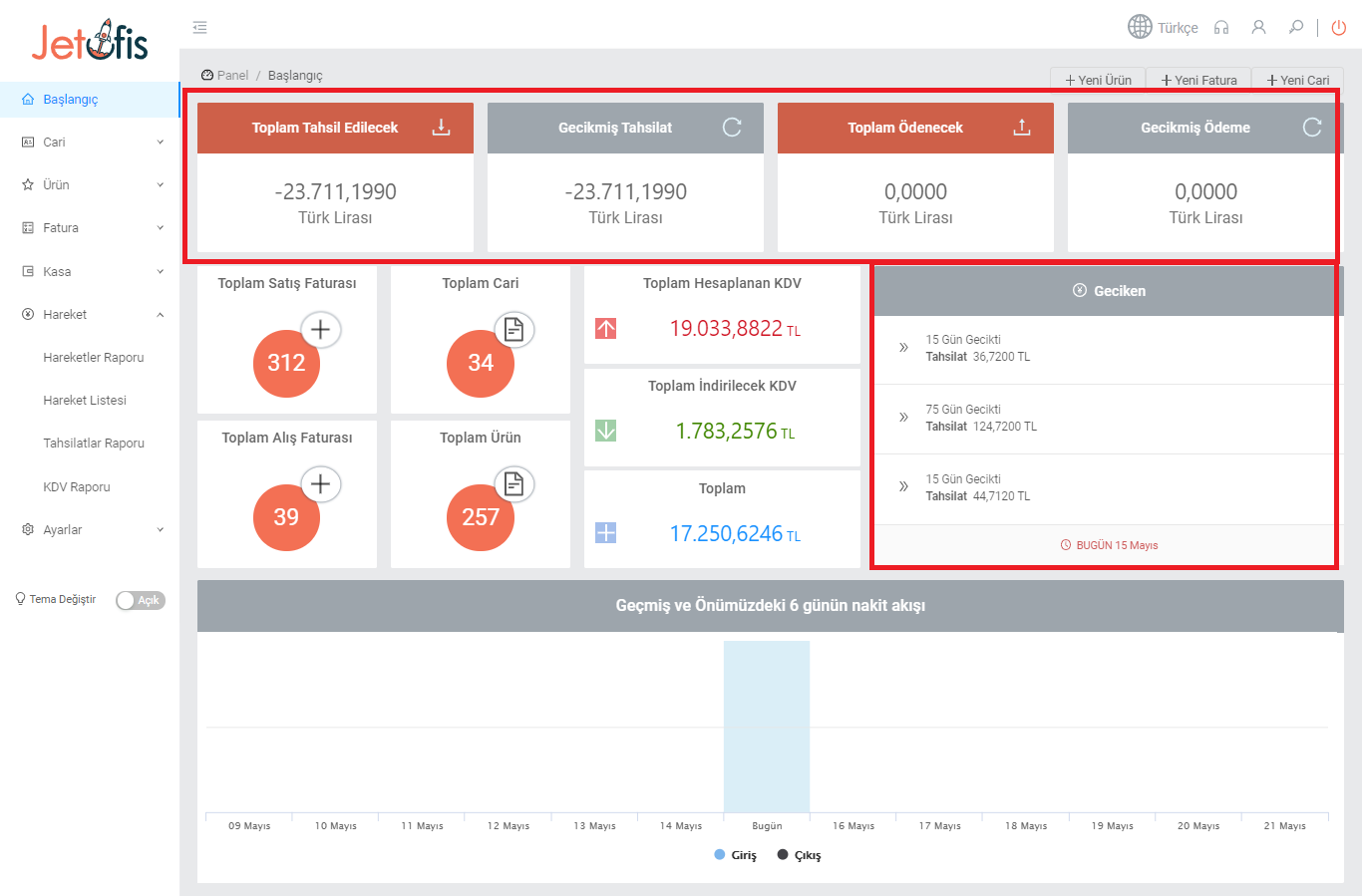Click the 09 Mayıs axis label
The width and height of the screenshot is (1362, 896).
tap(249, 826)
